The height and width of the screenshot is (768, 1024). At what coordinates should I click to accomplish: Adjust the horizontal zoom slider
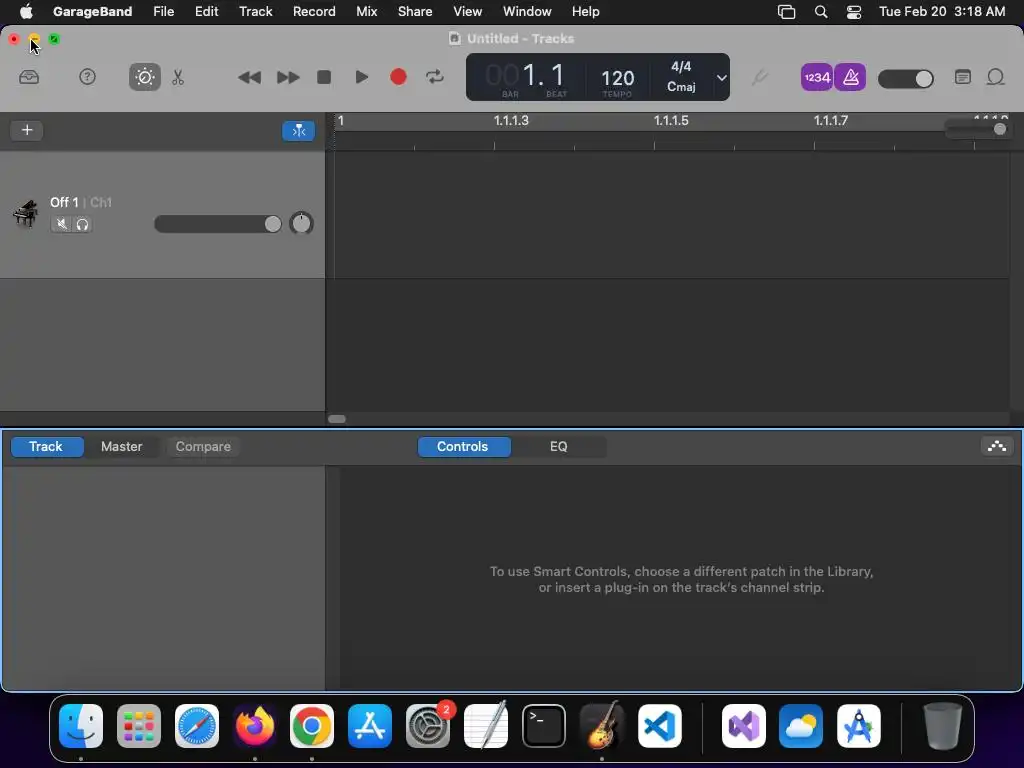976,129
